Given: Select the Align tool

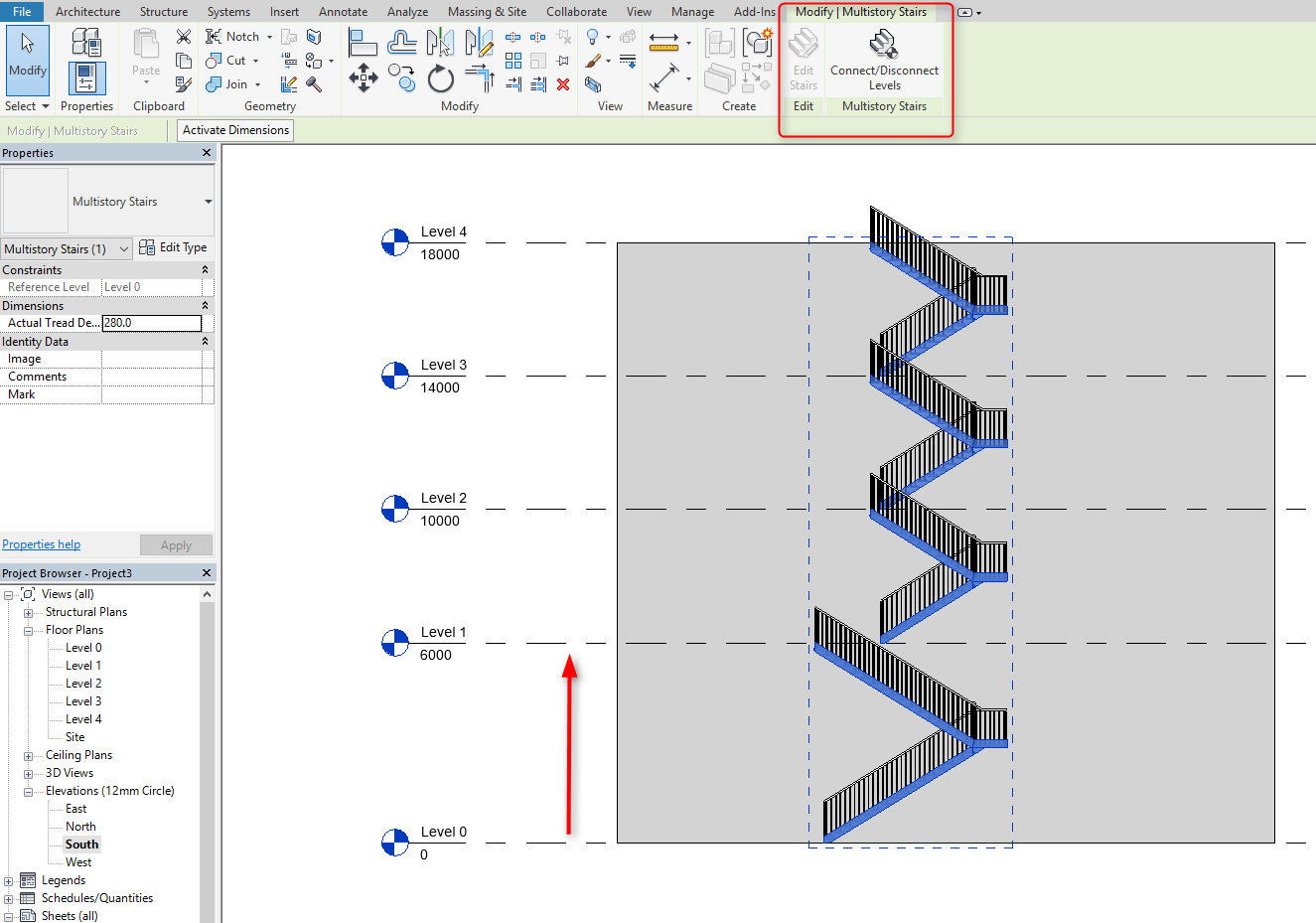Looking at the screenshot, I should [363, 42].
